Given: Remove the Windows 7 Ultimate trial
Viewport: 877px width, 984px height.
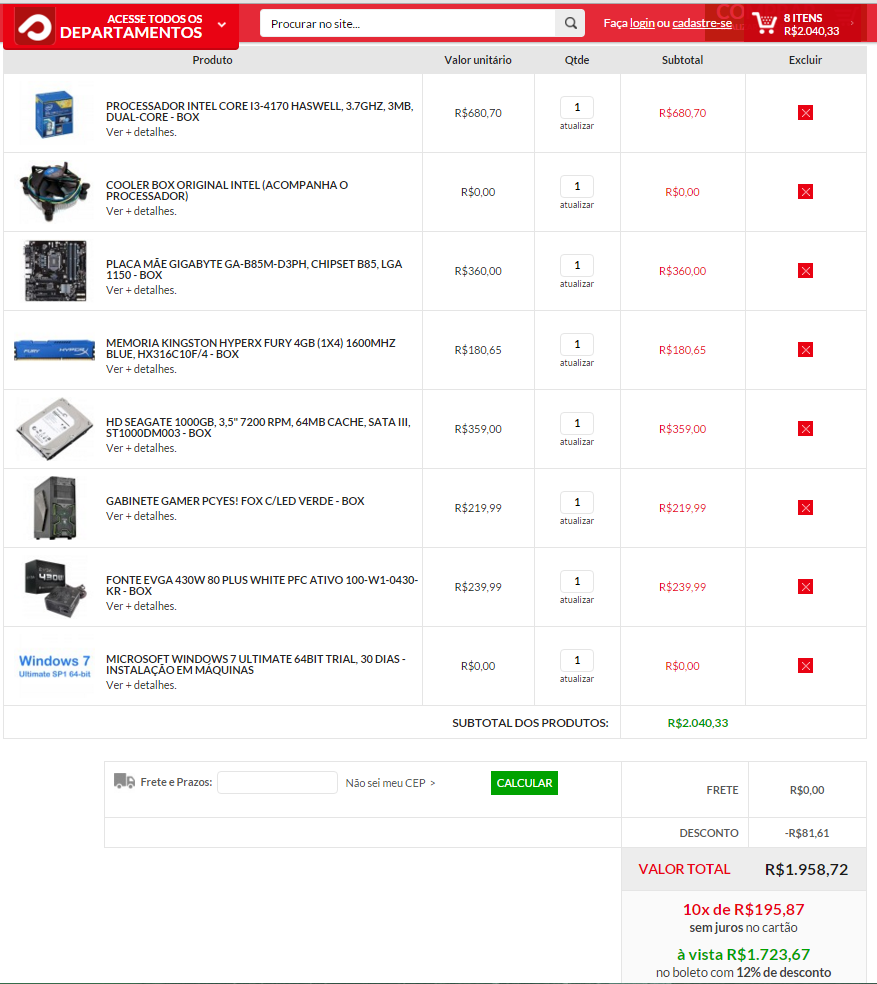Looking at the screenshot, I should tap(805, 666).
